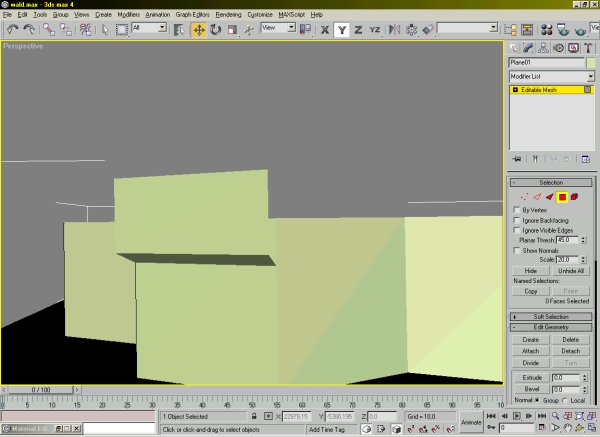Image resolution: width=600 pixels, height=437 pixels.
Task: Click the Extrude button
Action: [x=531, y=376]
